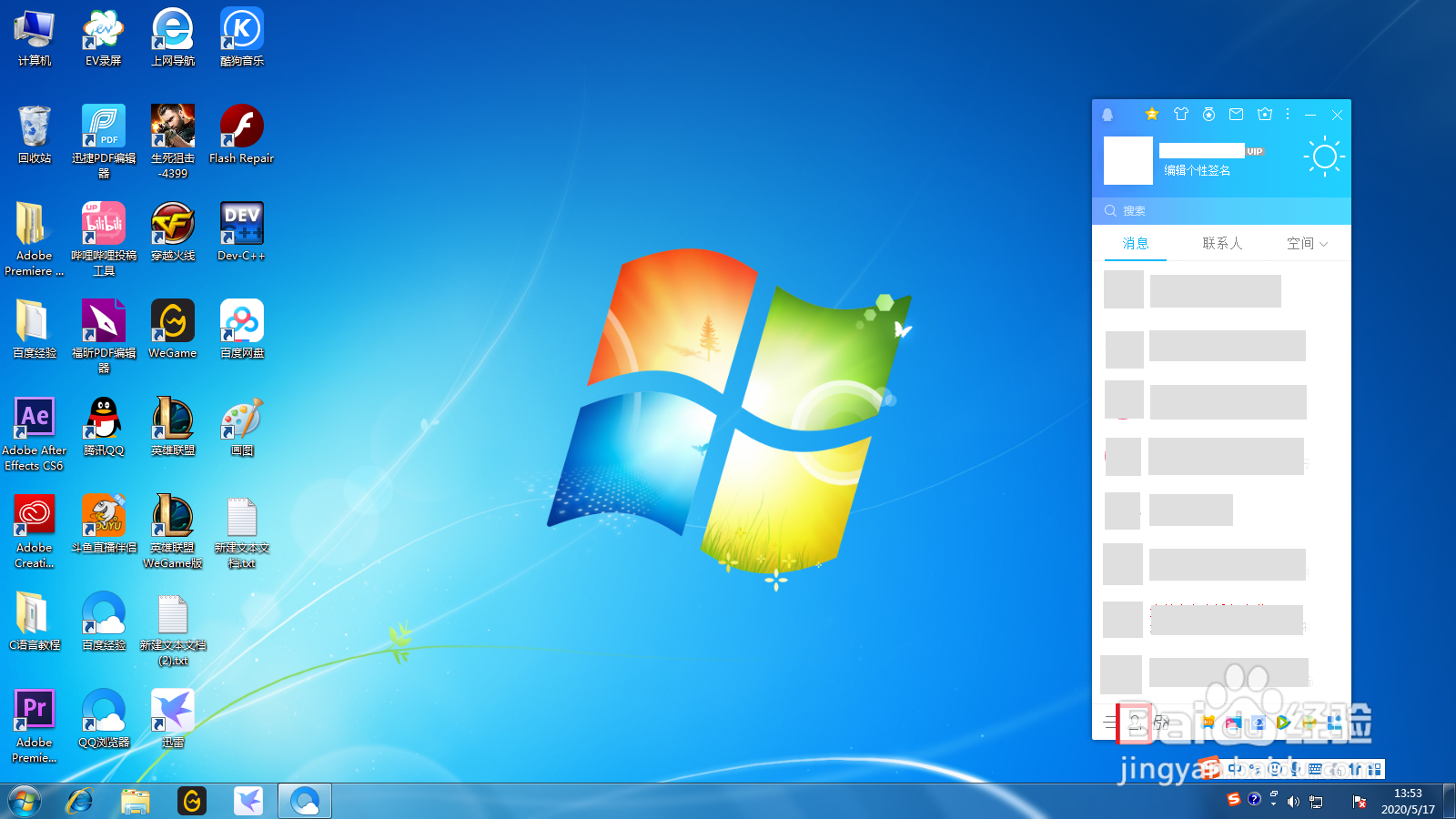The height and width of the screenshot is (819, 1456).
Task: Open Internet Explorer from the taskbar
Action: 80,801
